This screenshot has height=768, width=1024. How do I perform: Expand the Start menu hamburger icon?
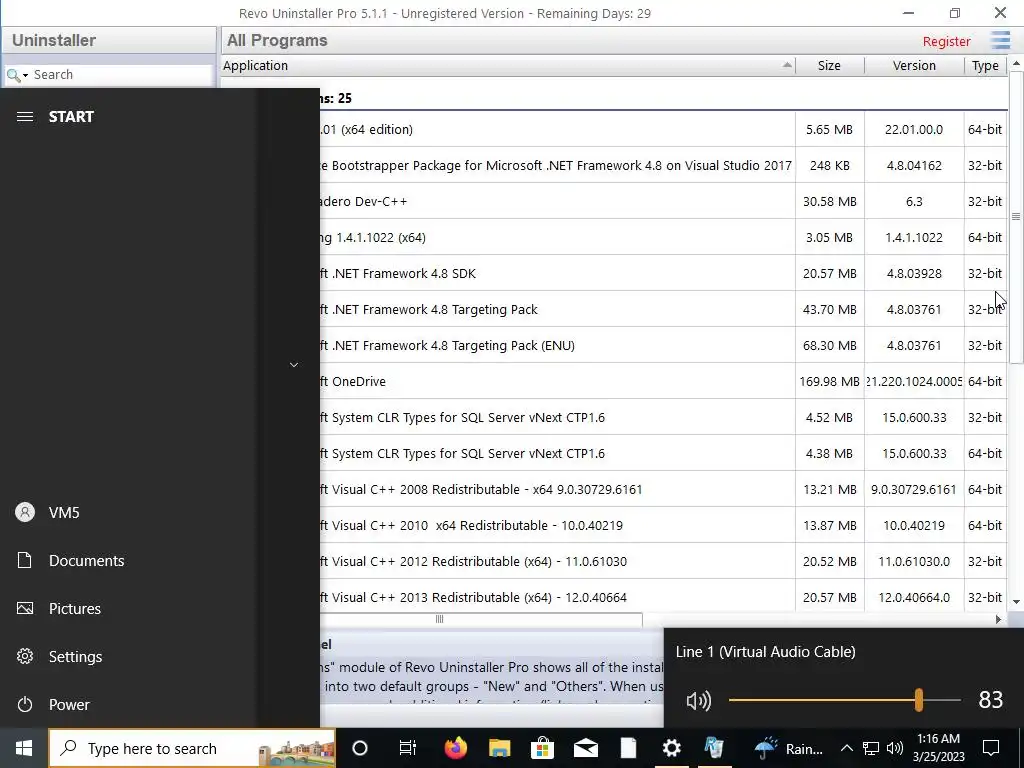pos(25,117)
